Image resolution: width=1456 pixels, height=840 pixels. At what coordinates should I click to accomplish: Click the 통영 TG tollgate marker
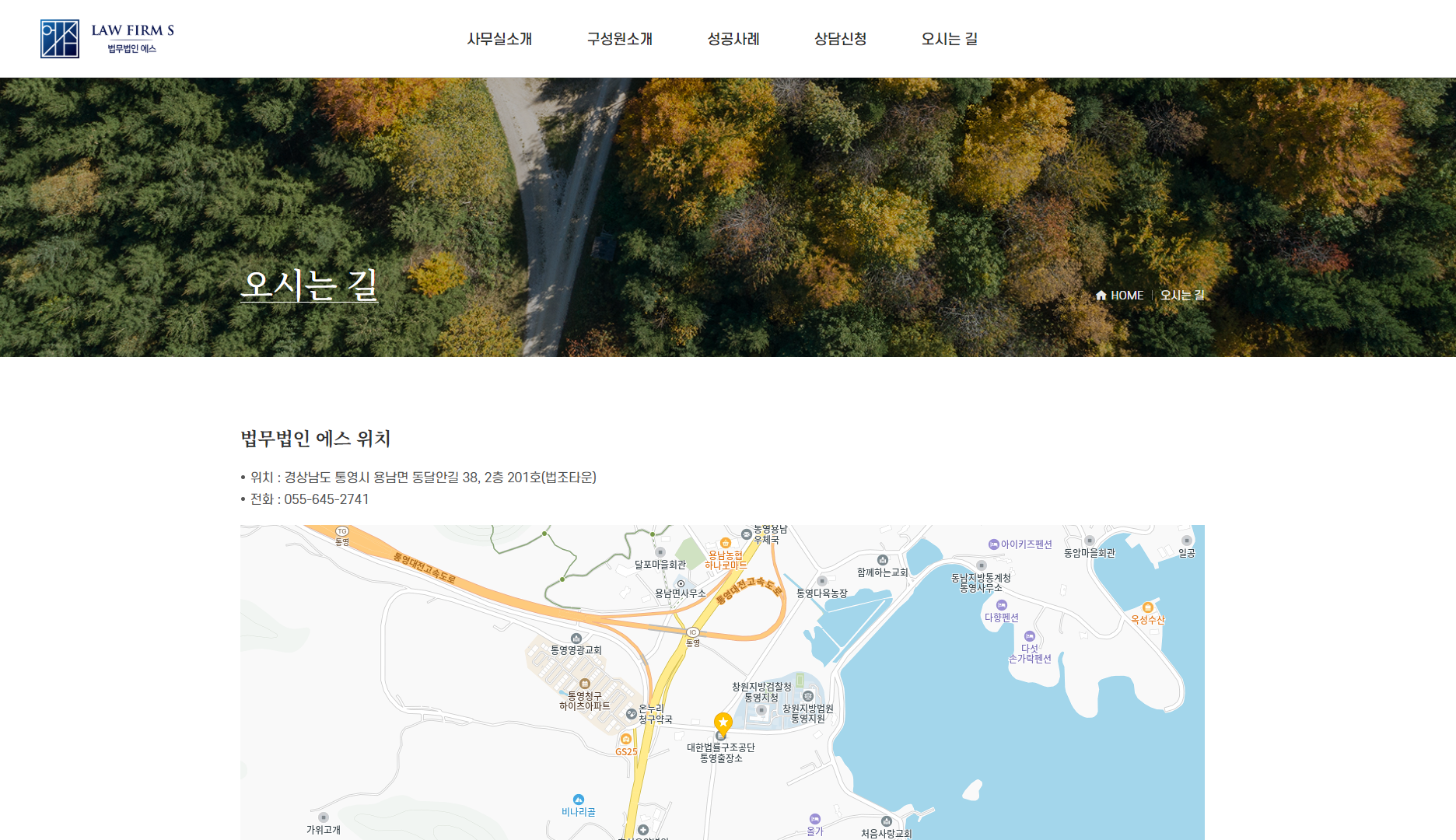click(x=342, y=532)
